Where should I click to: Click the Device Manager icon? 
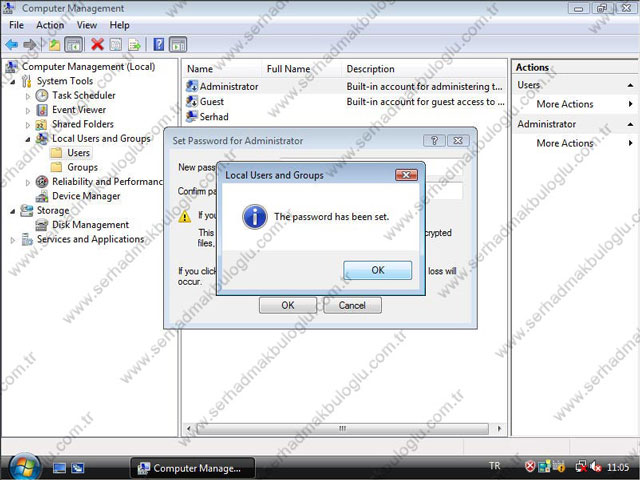42,196
